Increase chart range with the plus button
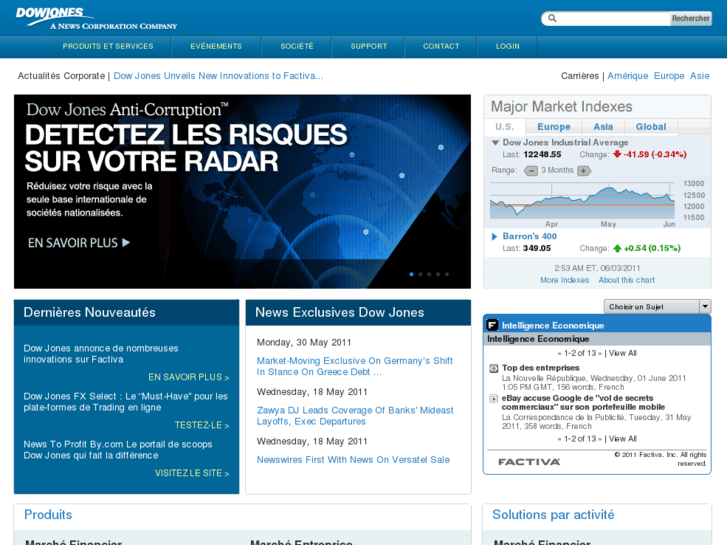Viewport: 727px width, 545px height. [x=584, y=171]
